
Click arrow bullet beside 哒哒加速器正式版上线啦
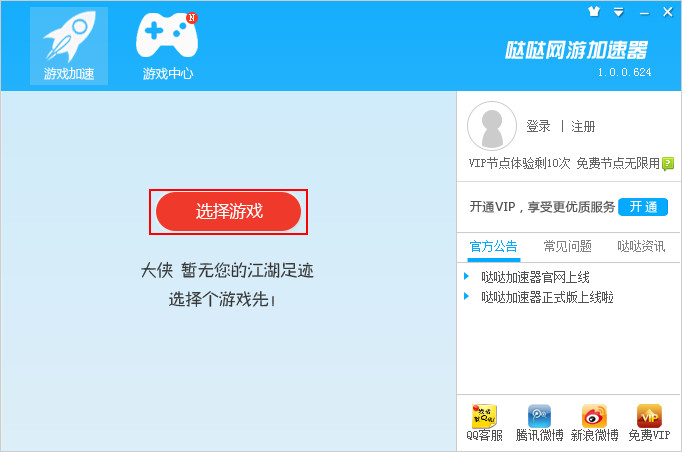(x=466, y=296)
